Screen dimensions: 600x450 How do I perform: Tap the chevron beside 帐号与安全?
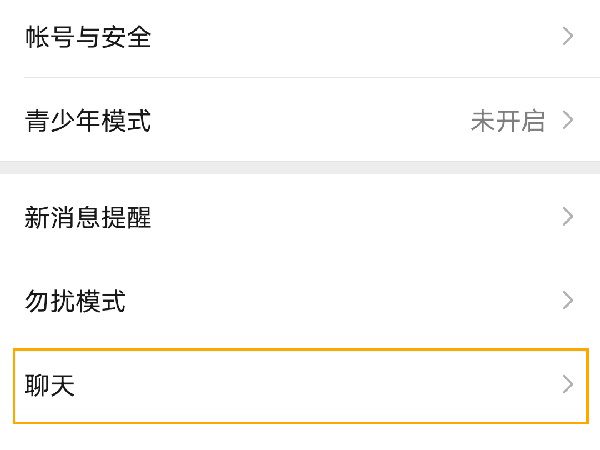(568, 37)
